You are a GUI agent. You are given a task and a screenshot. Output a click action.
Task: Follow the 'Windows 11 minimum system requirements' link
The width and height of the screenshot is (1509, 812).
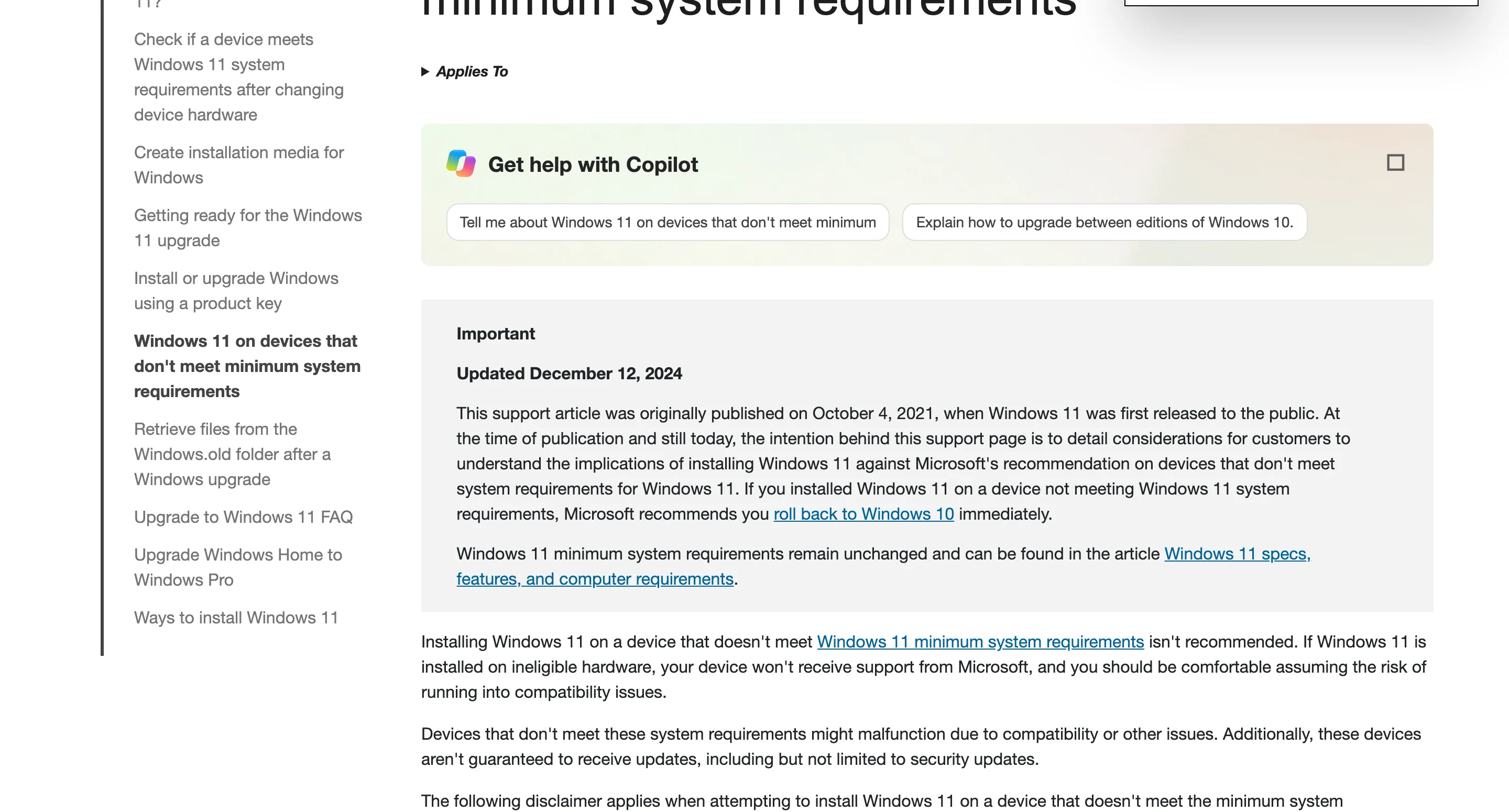[x=980, y=642]
